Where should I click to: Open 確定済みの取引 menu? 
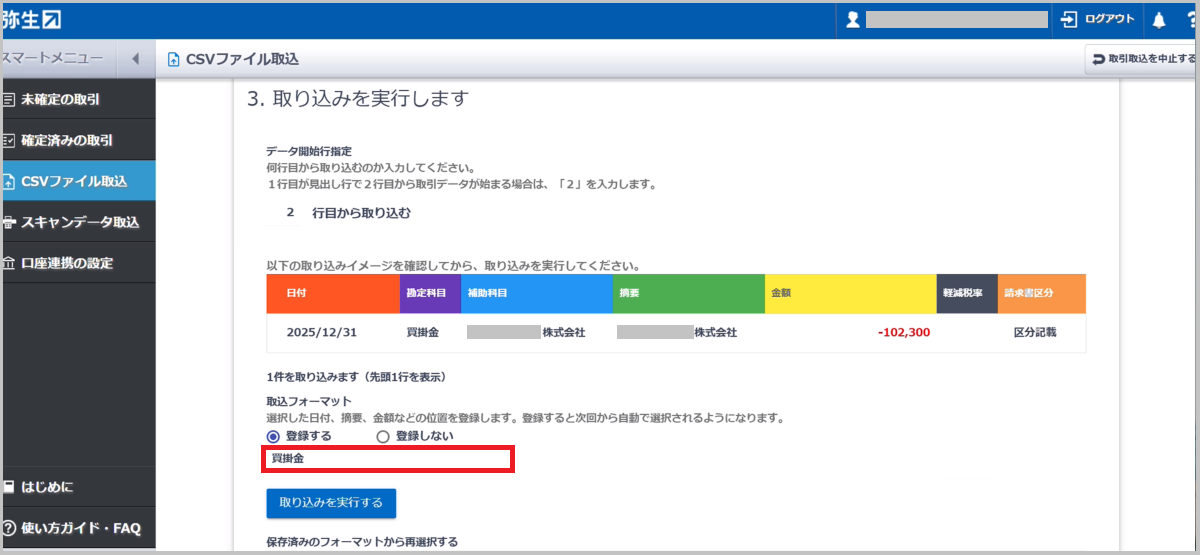pos(78,140)
